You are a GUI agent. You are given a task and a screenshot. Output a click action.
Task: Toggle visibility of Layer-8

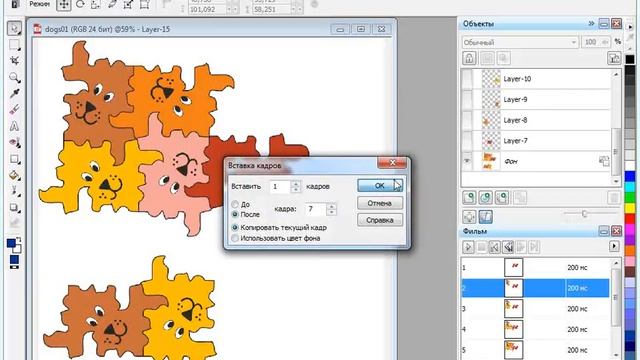[467, 120]
